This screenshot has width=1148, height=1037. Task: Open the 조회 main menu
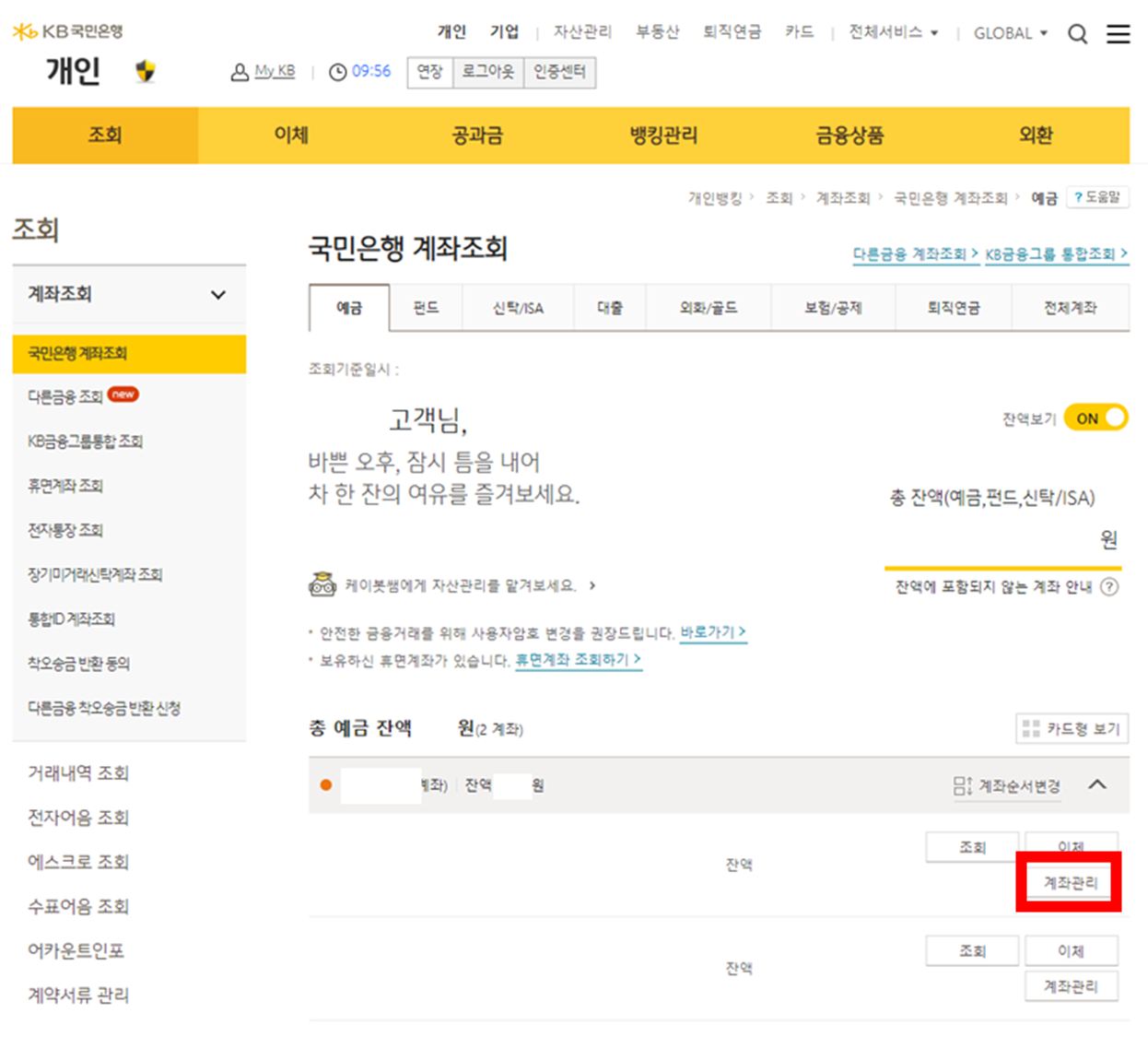(105, 136)
